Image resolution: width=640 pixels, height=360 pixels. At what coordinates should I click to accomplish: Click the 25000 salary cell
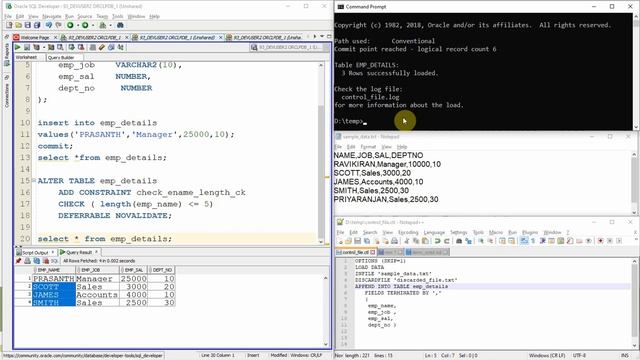[134, 278]
